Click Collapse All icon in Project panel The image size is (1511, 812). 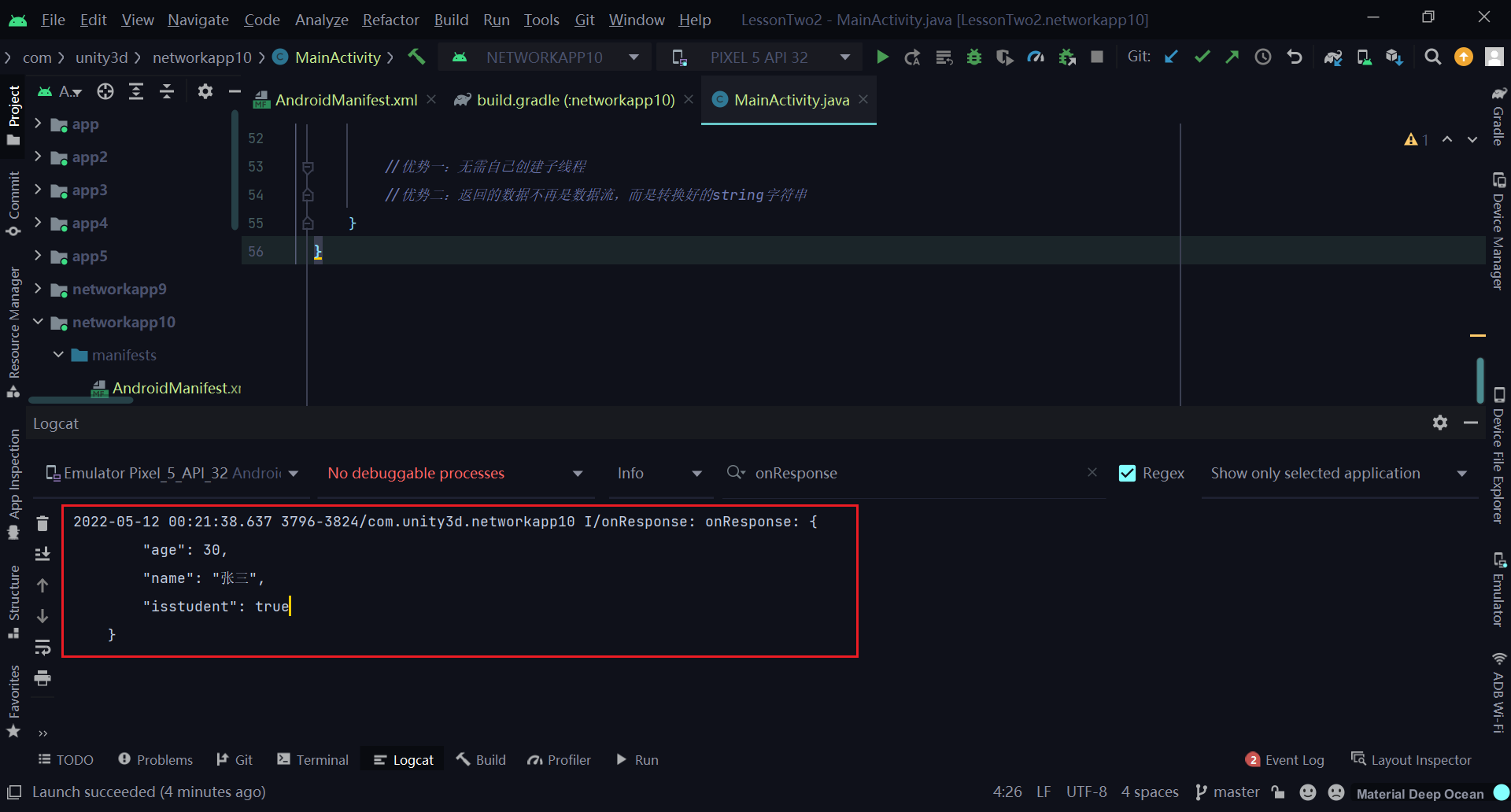[167, 92]
